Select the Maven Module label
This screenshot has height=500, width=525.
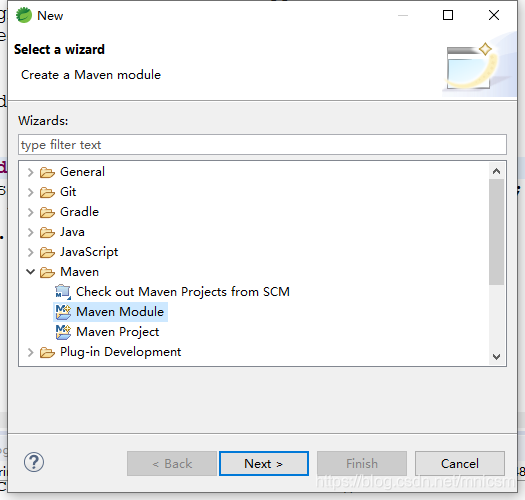tap(120, 312)
